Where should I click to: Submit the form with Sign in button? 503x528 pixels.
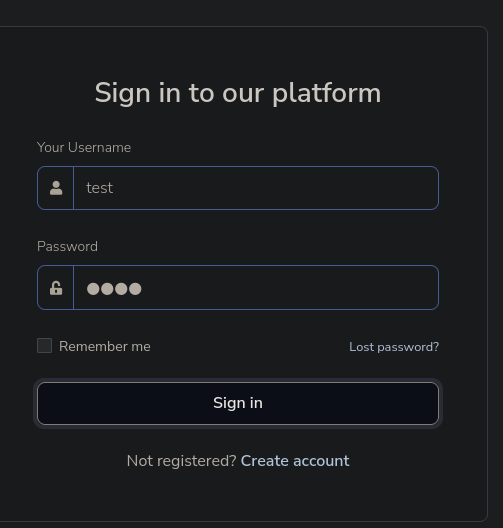pos(238,403)
